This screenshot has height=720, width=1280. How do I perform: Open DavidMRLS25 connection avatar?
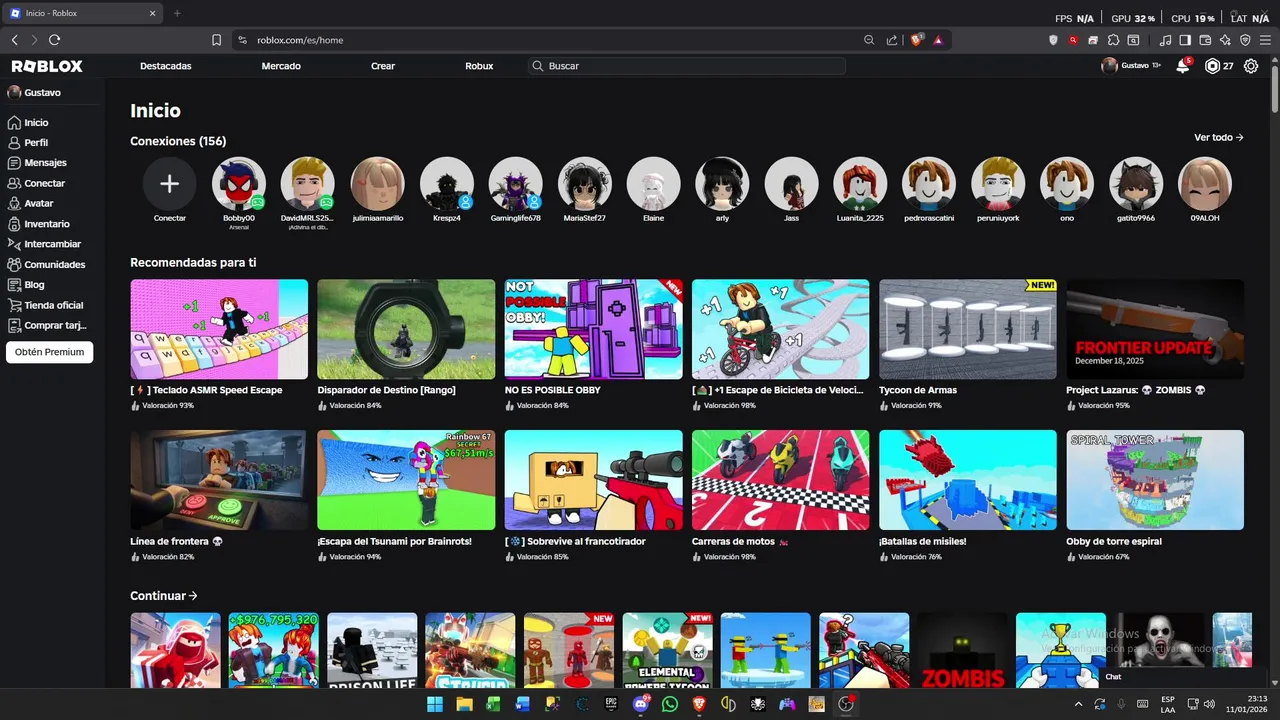pyautogui.click(x=307, y=184)
